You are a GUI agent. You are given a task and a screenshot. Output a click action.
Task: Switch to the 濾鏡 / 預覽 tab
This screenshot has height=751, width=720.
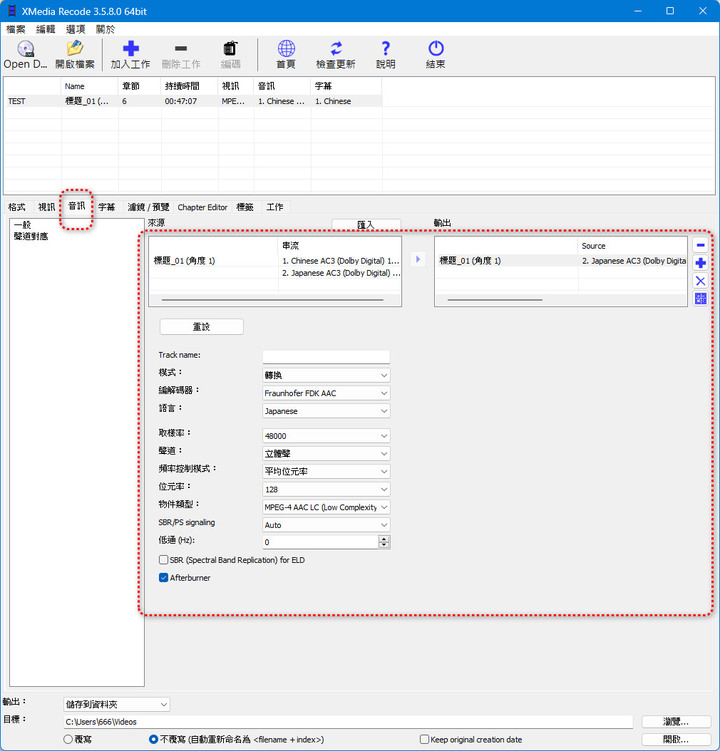(148, 207)
